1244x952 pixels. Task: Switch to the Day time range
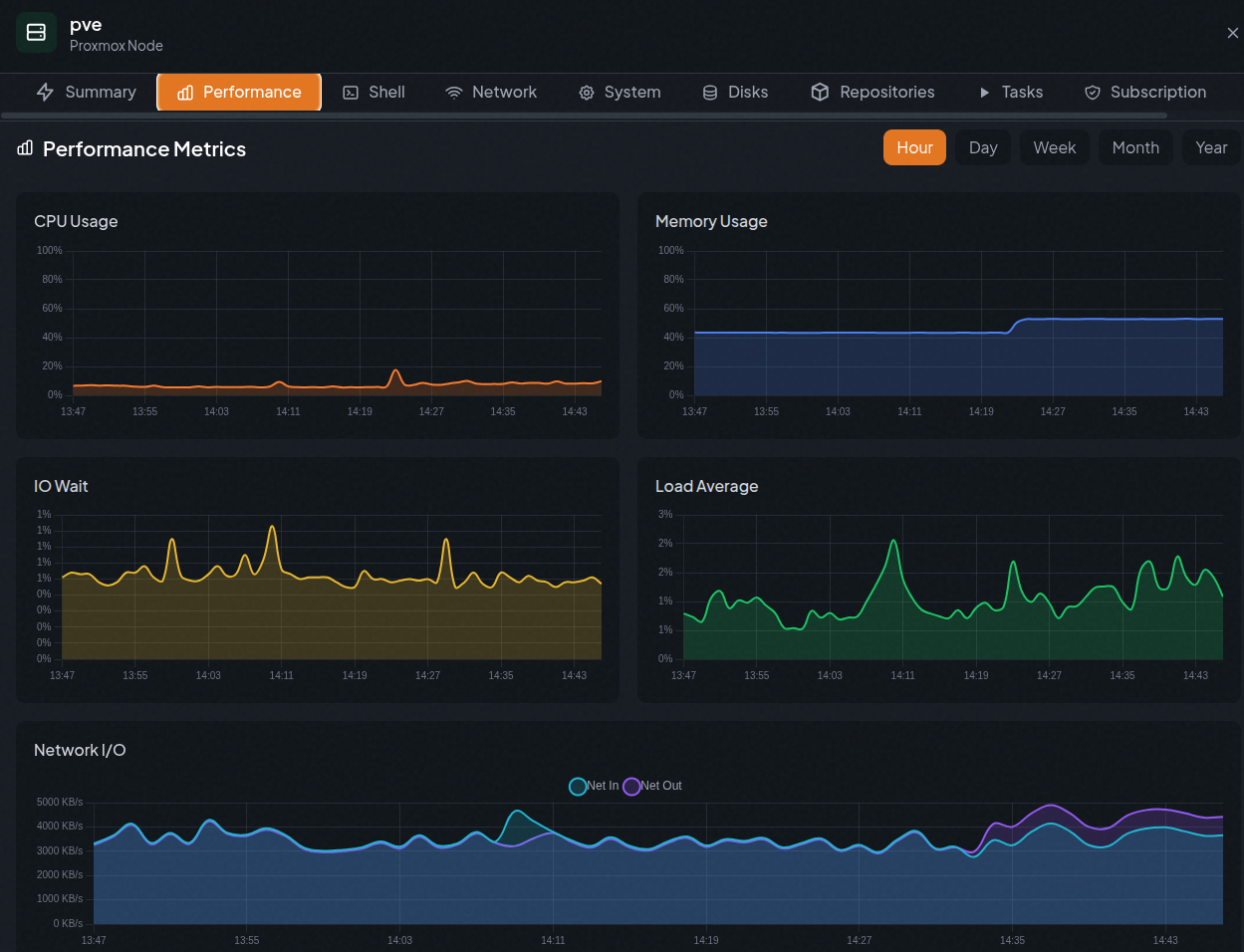coord(983,147)
